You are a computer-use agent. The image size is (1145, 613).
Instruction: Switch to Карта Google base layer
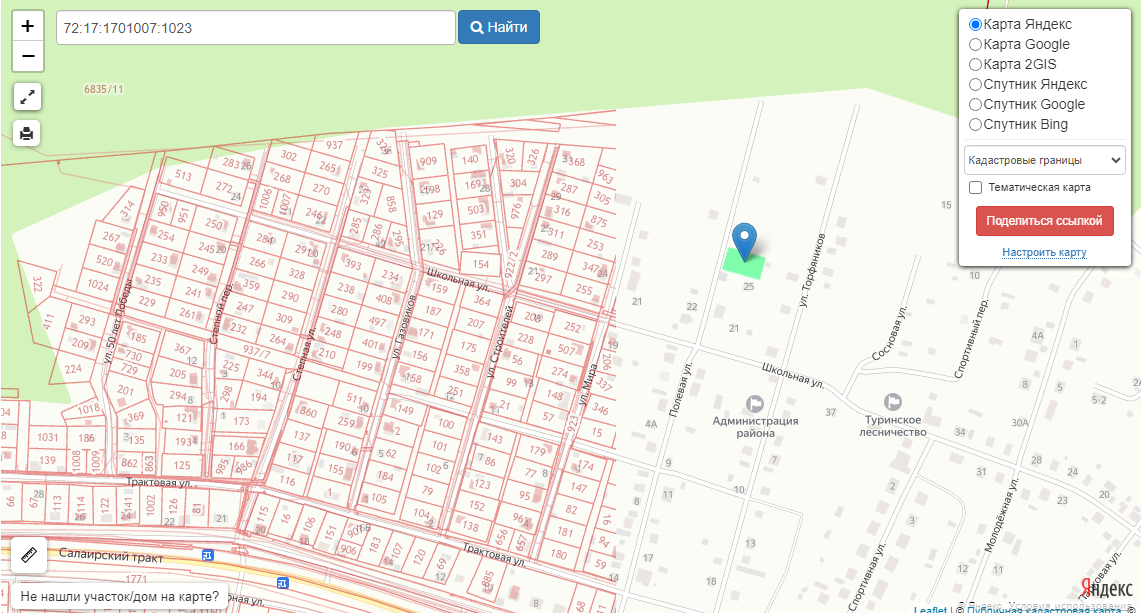(x=975, y=45)
